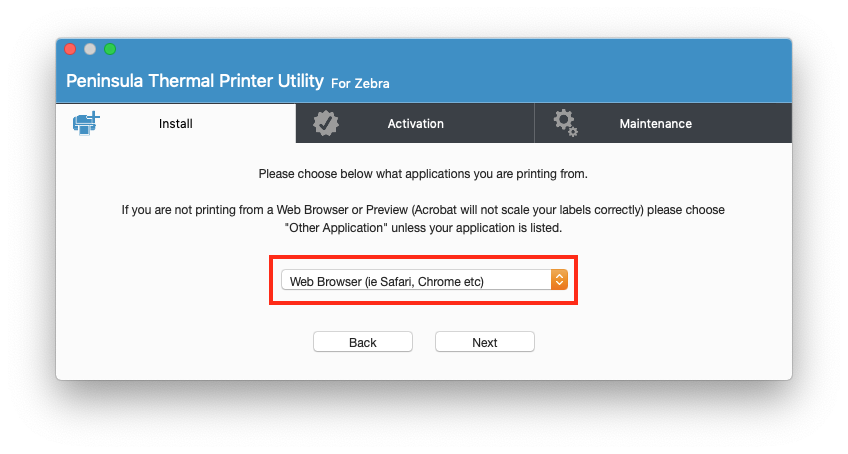Click the 'Please choose below' instruction line
This screenshot has height=454, width=848.
423,174
